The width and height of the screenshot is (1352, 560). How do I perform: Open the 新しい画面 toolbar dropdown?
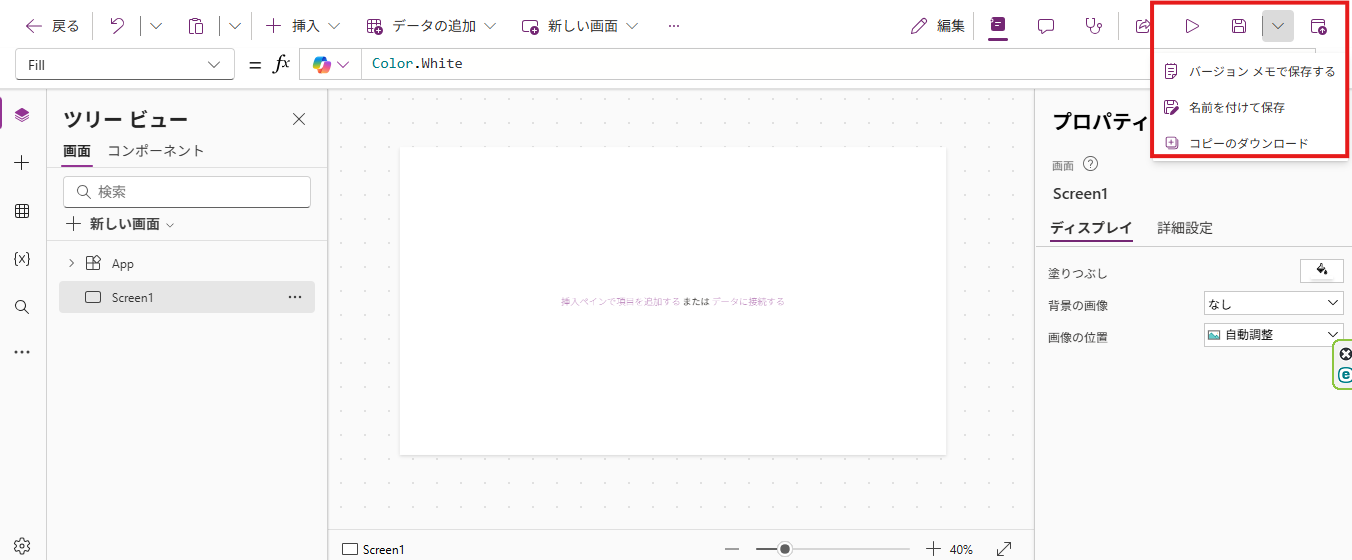coord(580,26)
